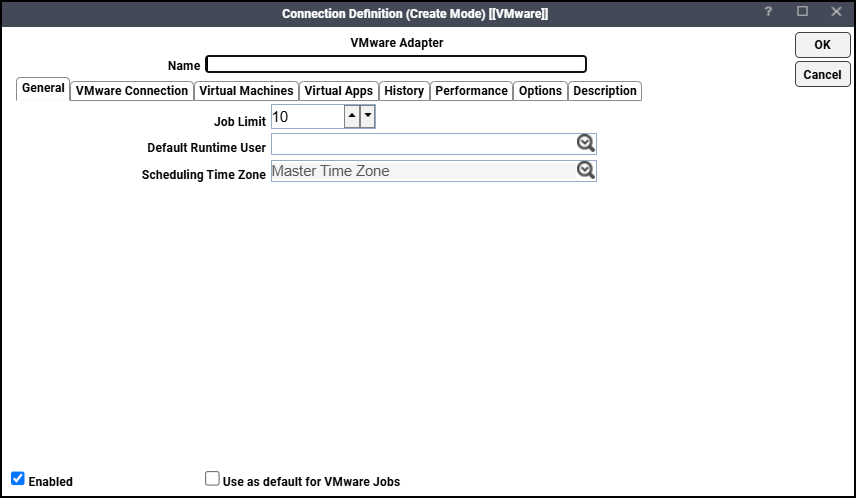The image size is (856, 498).
Task: Check Use as default for VMware Jobs
Action: [212, 479]
